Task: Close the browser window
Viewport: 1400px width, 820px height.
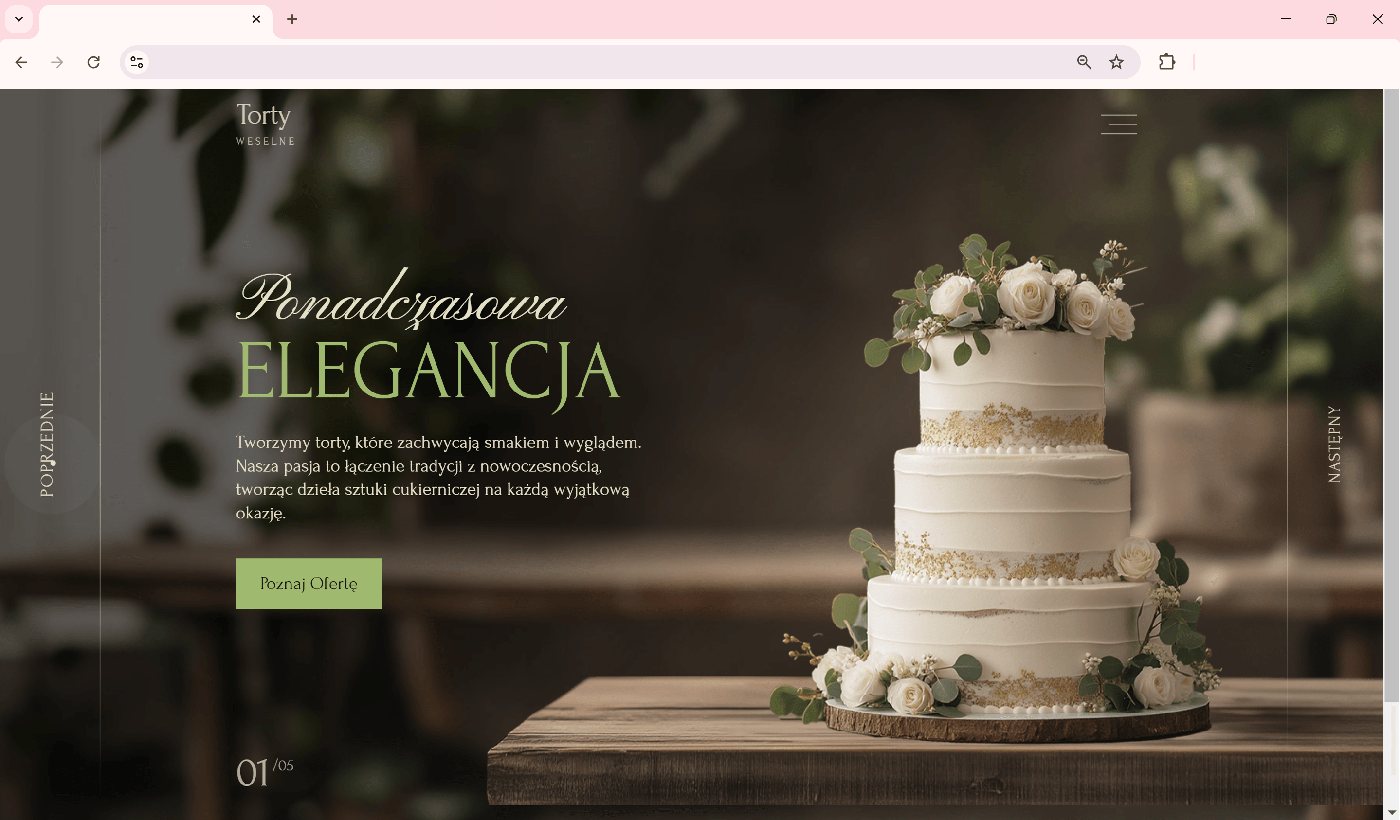Action: pyautogui.click(x=1377, y=19)
